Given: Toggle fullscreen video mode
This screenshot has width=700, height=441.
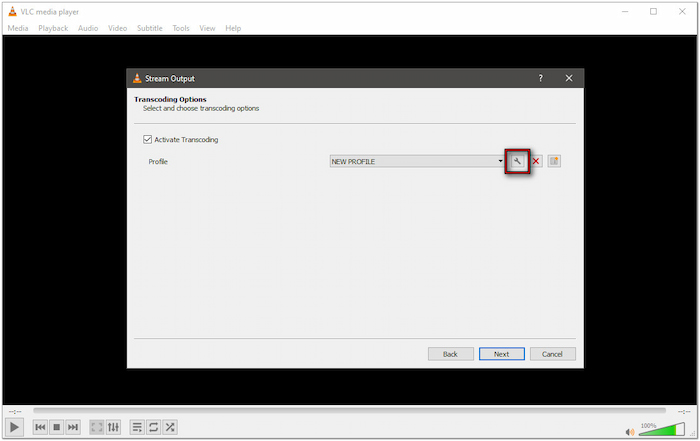Looking at the screenshot, I should (96, 427).
